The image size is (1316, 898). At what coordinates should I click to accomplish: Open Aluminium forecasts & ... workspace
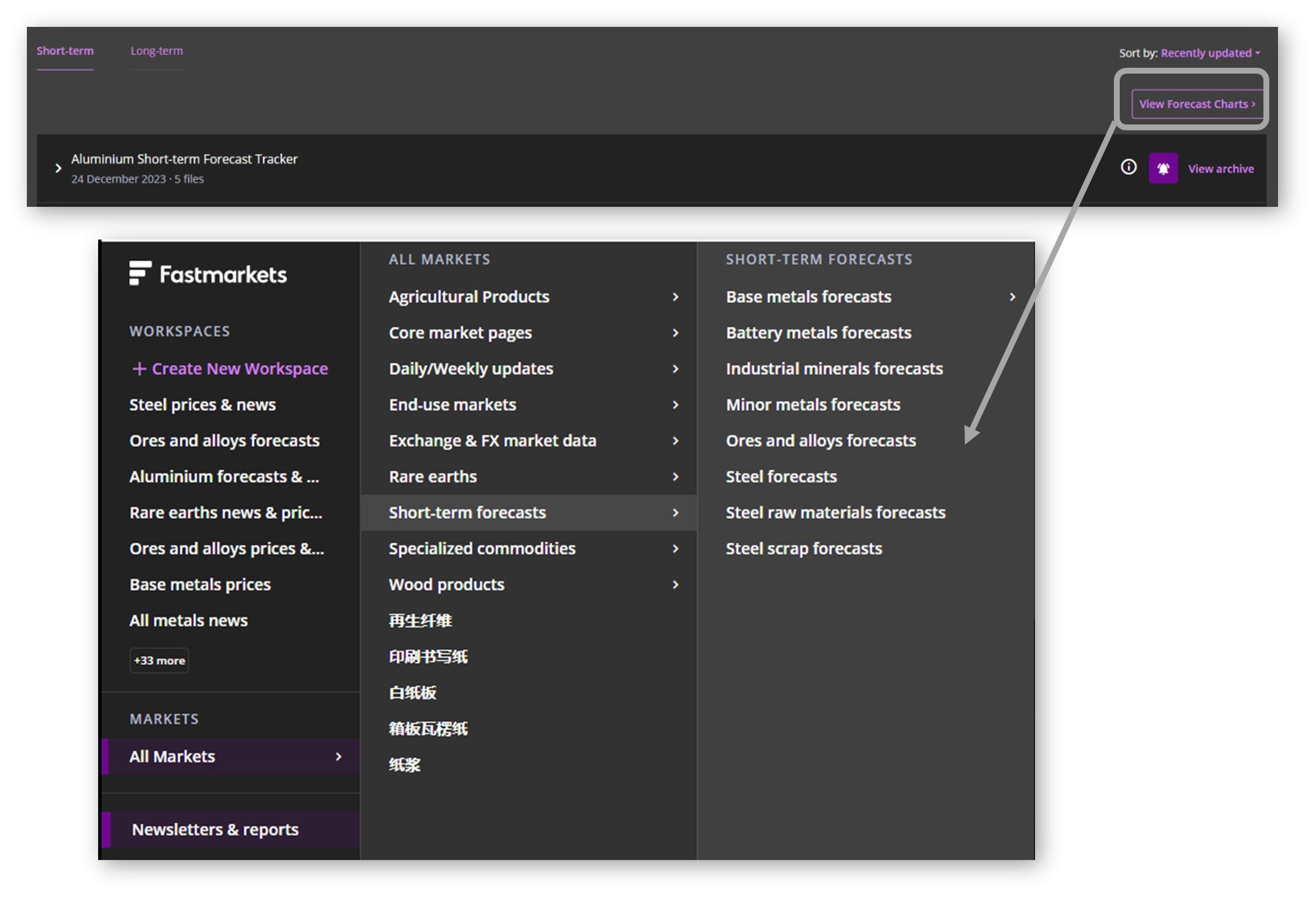click(x=224, y=477)
